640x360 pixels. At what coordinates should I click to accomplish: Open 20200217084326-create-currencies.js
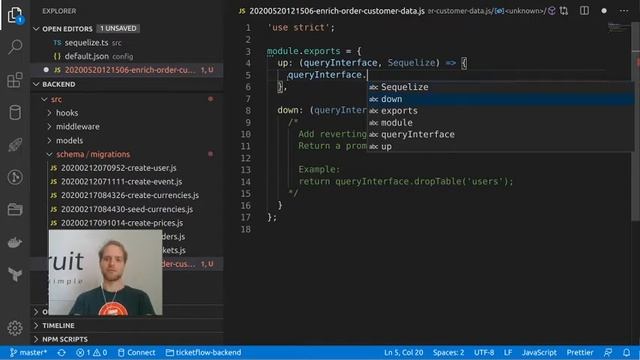[129, 196]
